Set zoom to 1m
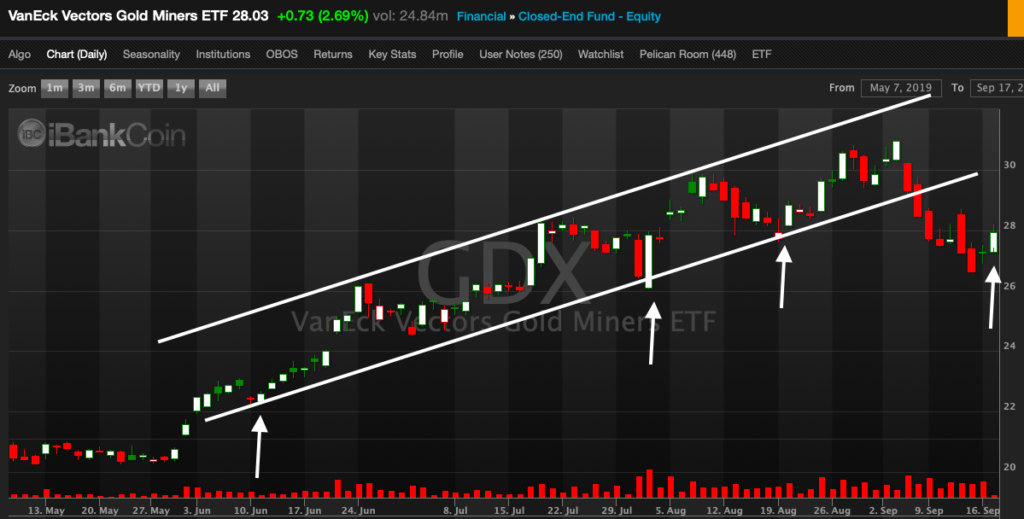This screenshot has width=1024, height=519. 54,88
